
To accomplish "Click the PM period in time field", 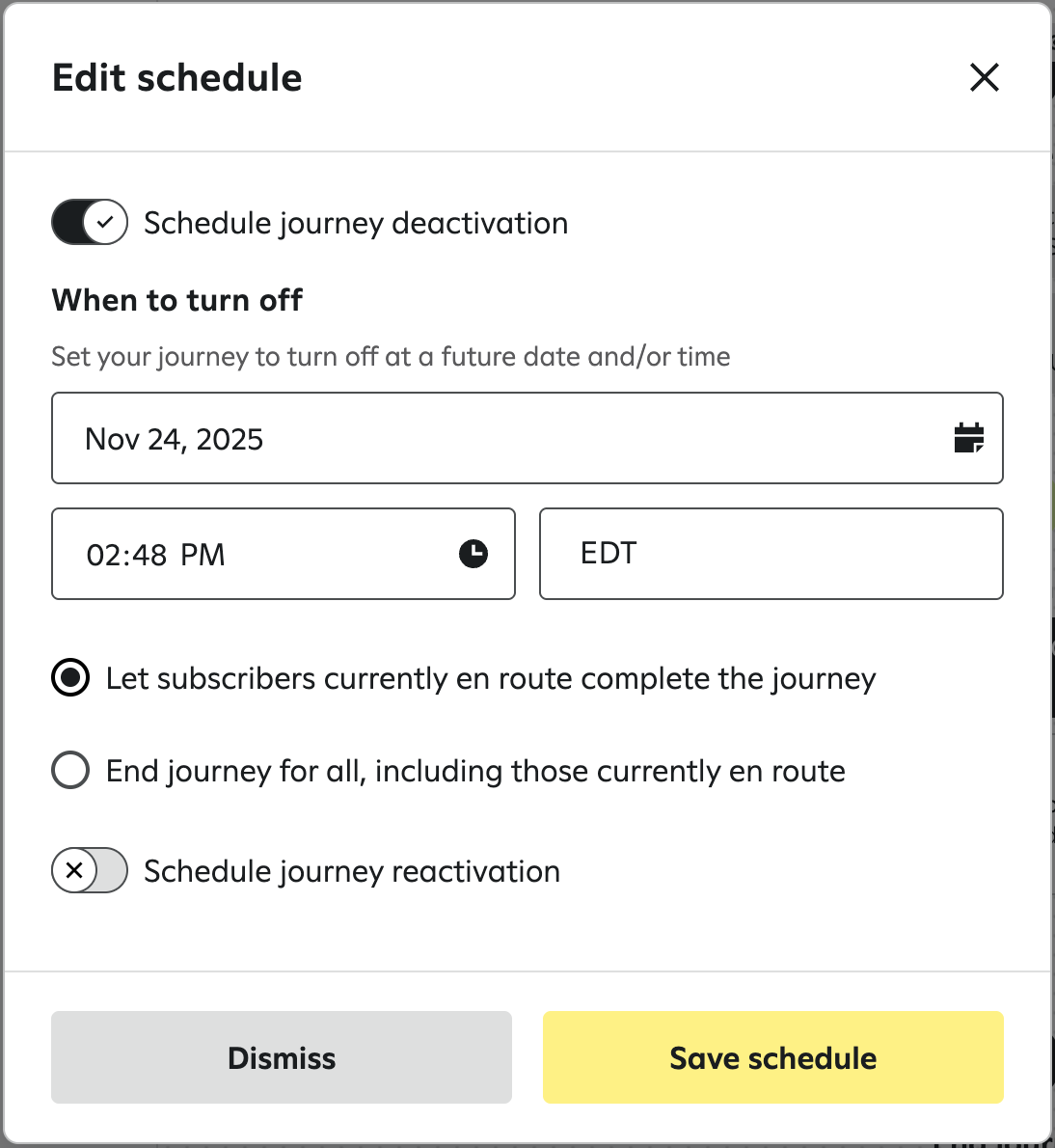I will (x=203, y=556).
